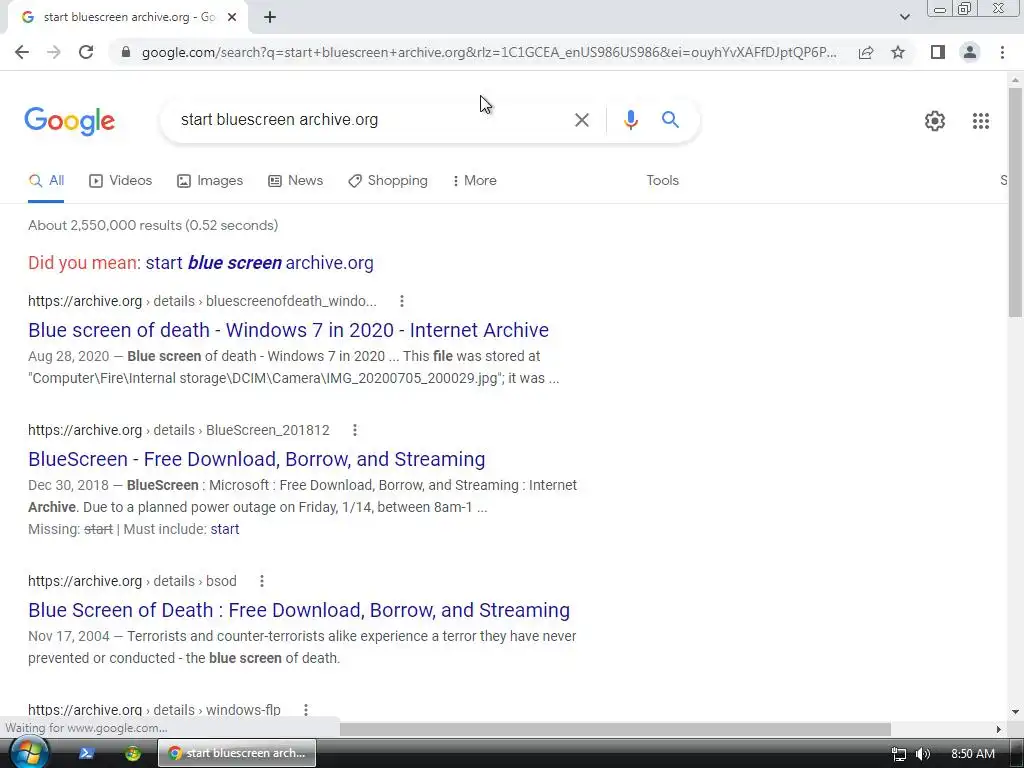1024x768 pixels.
Task: Click the browser forward arrow
Action: [54, 52]
